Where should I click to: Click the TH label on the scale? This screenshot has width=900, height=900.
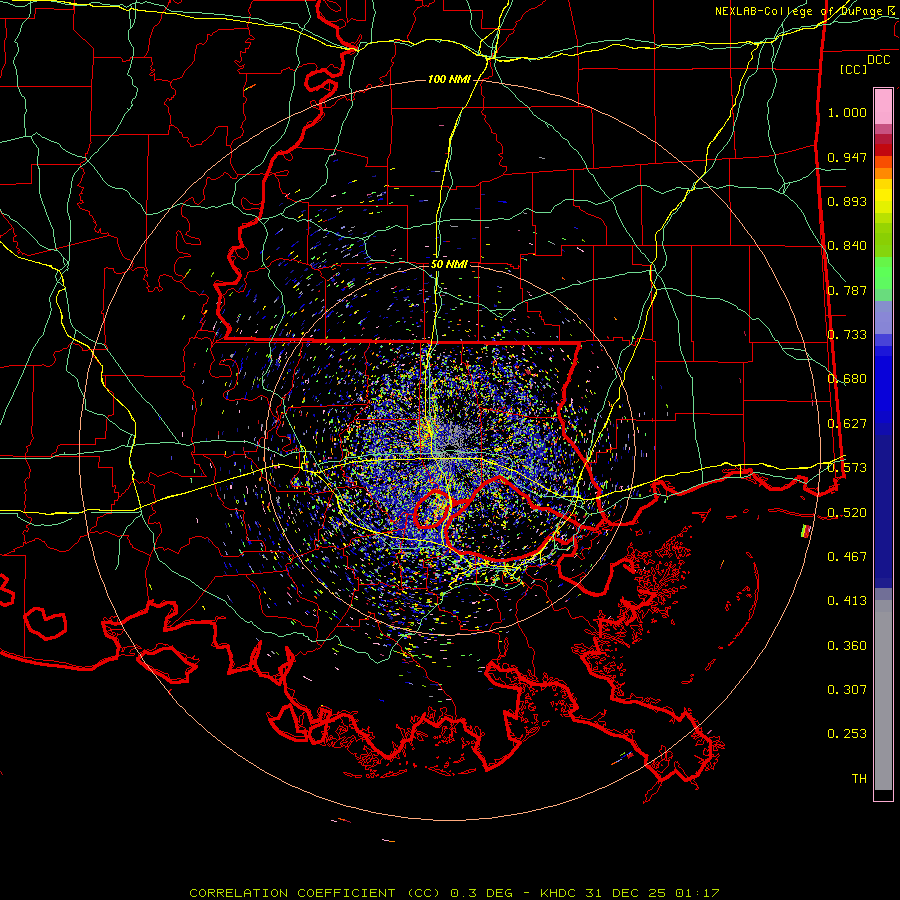click(859, 779)
